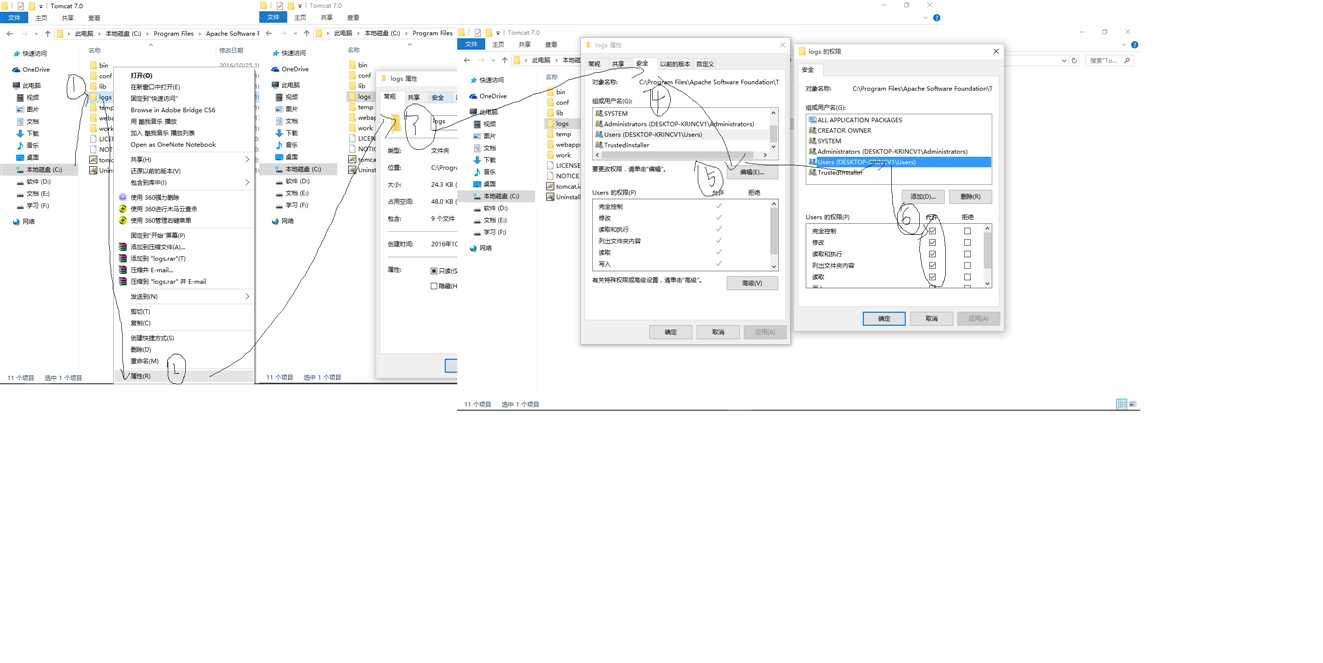Click 软件 (D:) drive in leftmost sidebar
Viewport: 1323px width, 663px height.
(x=33, y=182)
